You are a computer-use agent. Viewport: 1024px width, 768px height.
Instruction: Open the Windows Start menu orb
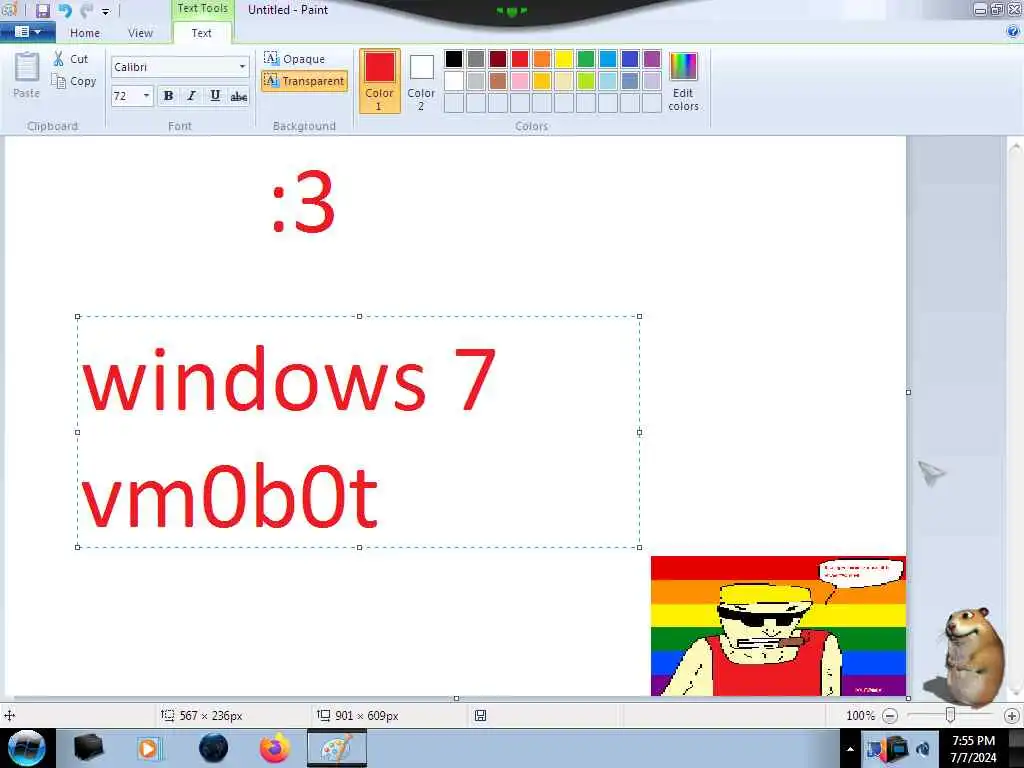(27, 748)
